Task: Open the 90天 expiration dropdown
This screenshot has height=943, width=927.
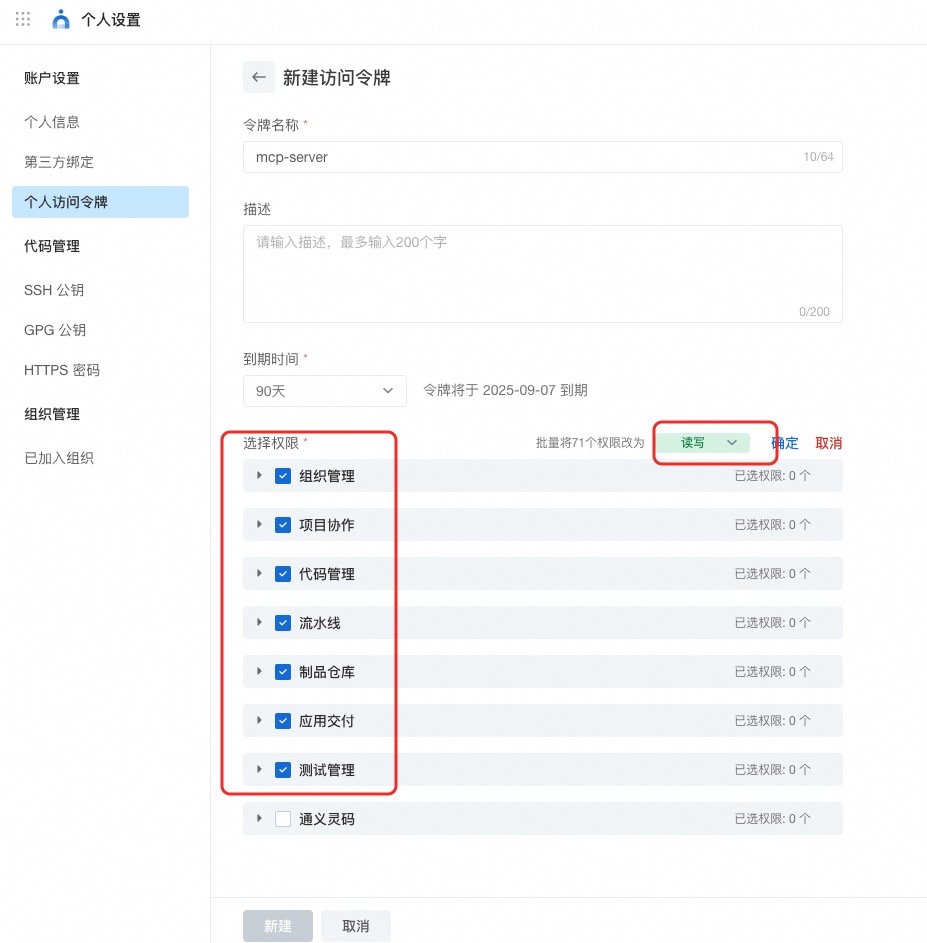Action: (324, 391)
